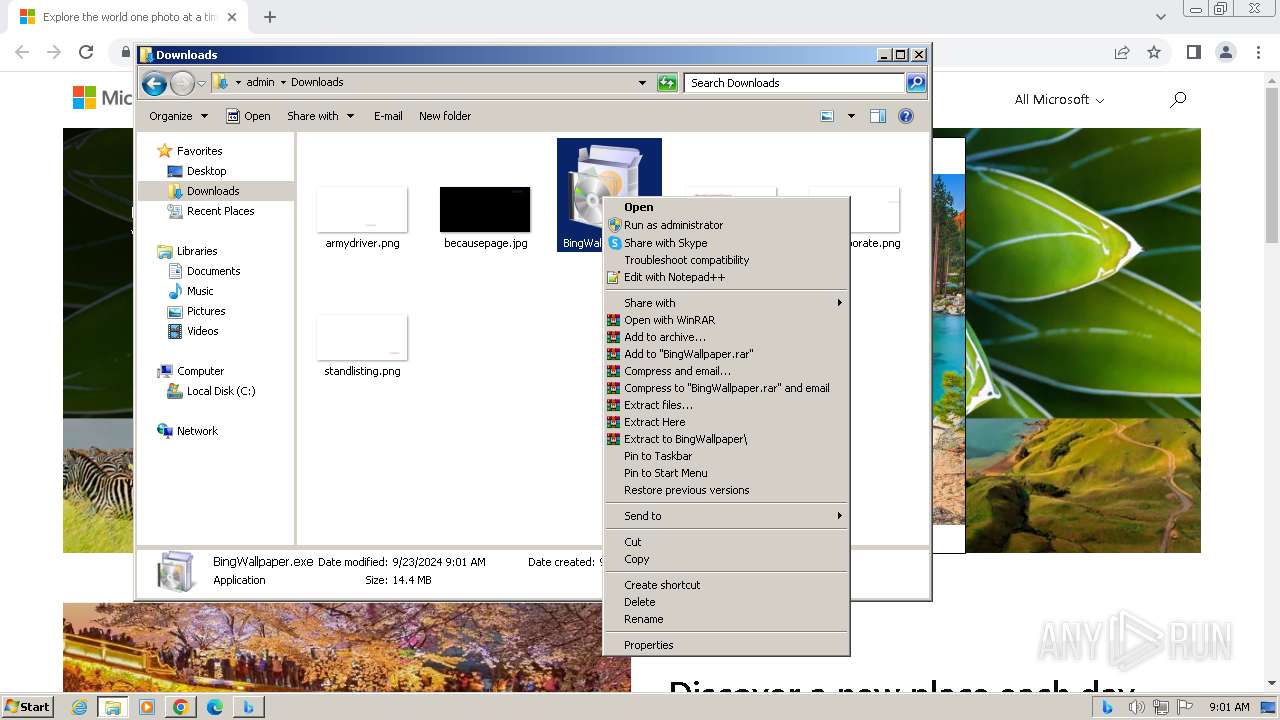Choose Add to "BingWallpaper.rar"
This screenshot has width=1280, height=720.
727,354
